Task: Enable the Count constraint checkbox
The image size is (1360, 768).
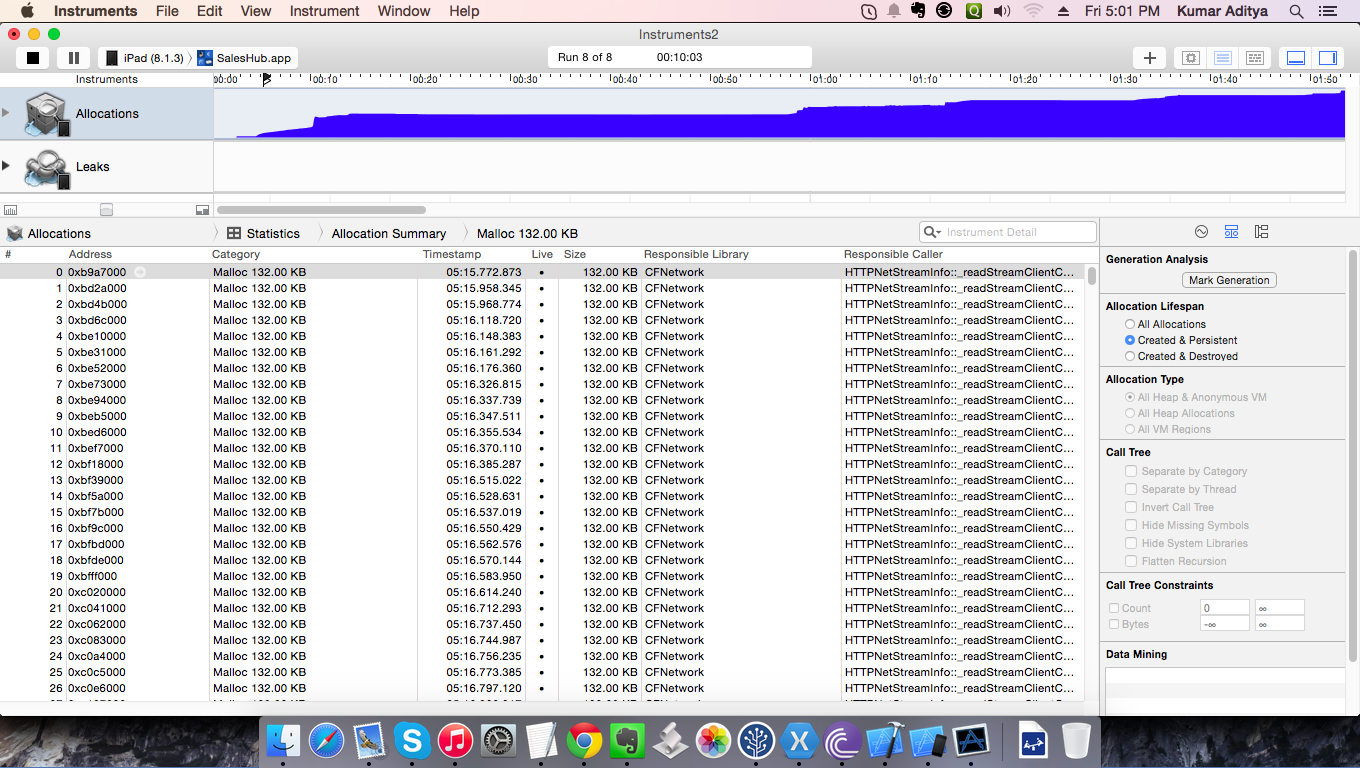Action: pyautogui.click(x=1114, y=608)
